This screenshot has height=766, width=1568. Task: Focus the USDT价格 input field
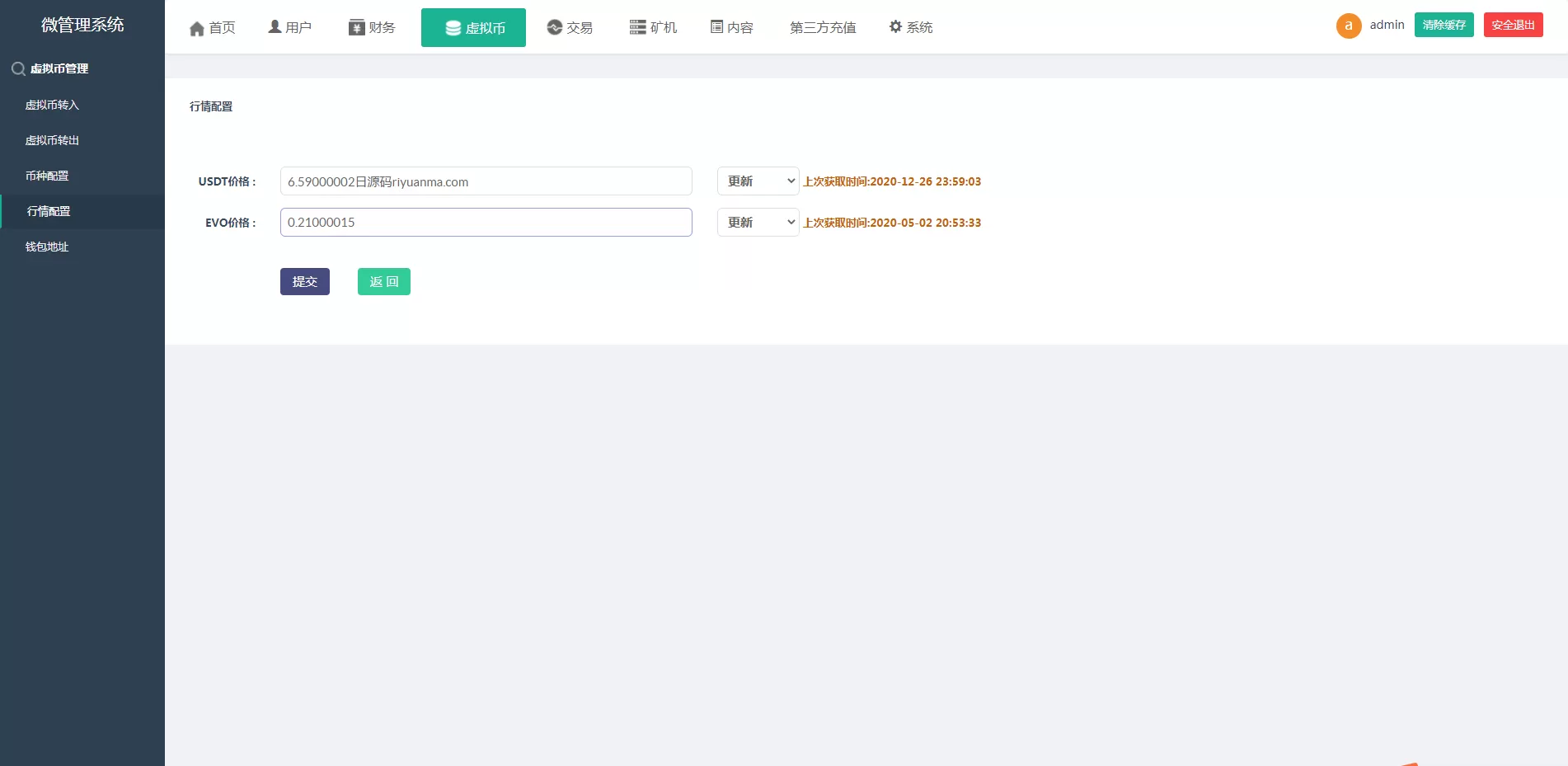pyautogui.click(x=486, y=181)
